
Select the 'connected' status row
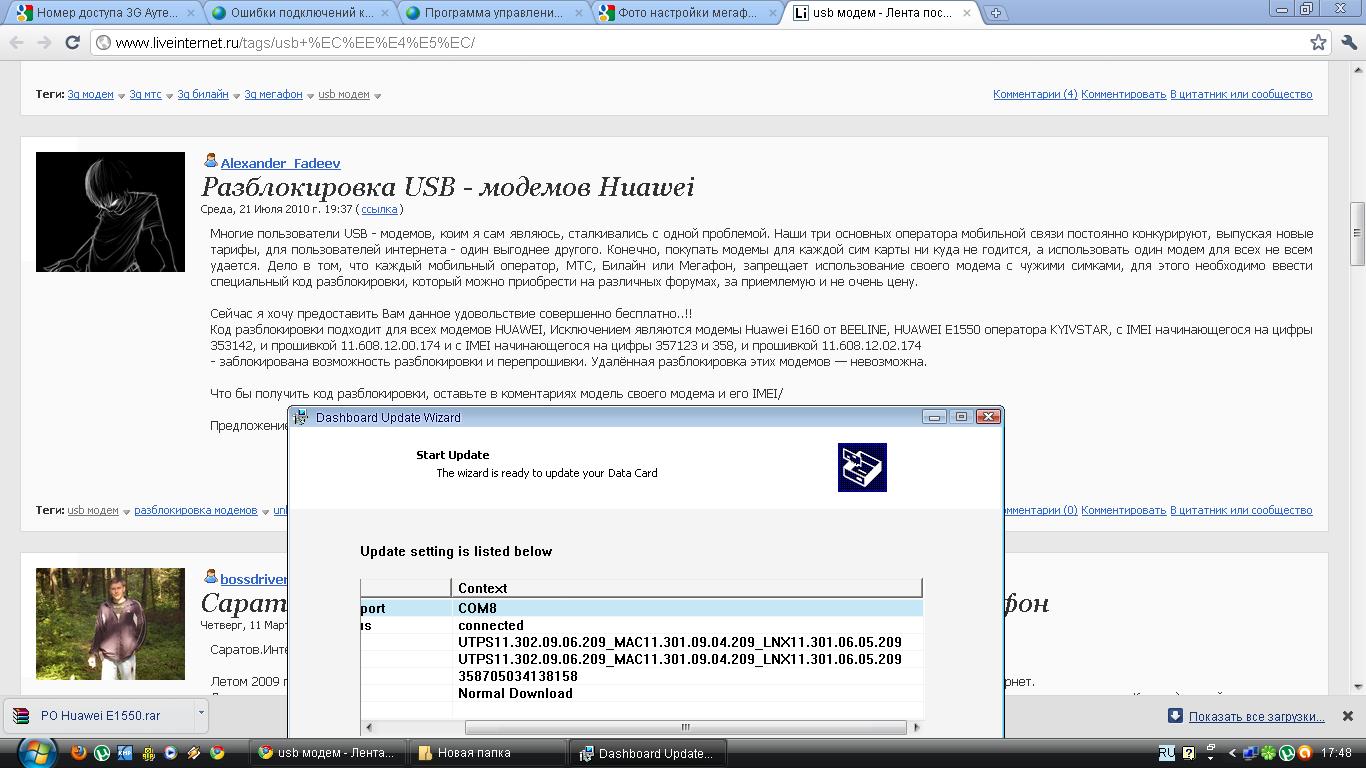pos(641,625)
